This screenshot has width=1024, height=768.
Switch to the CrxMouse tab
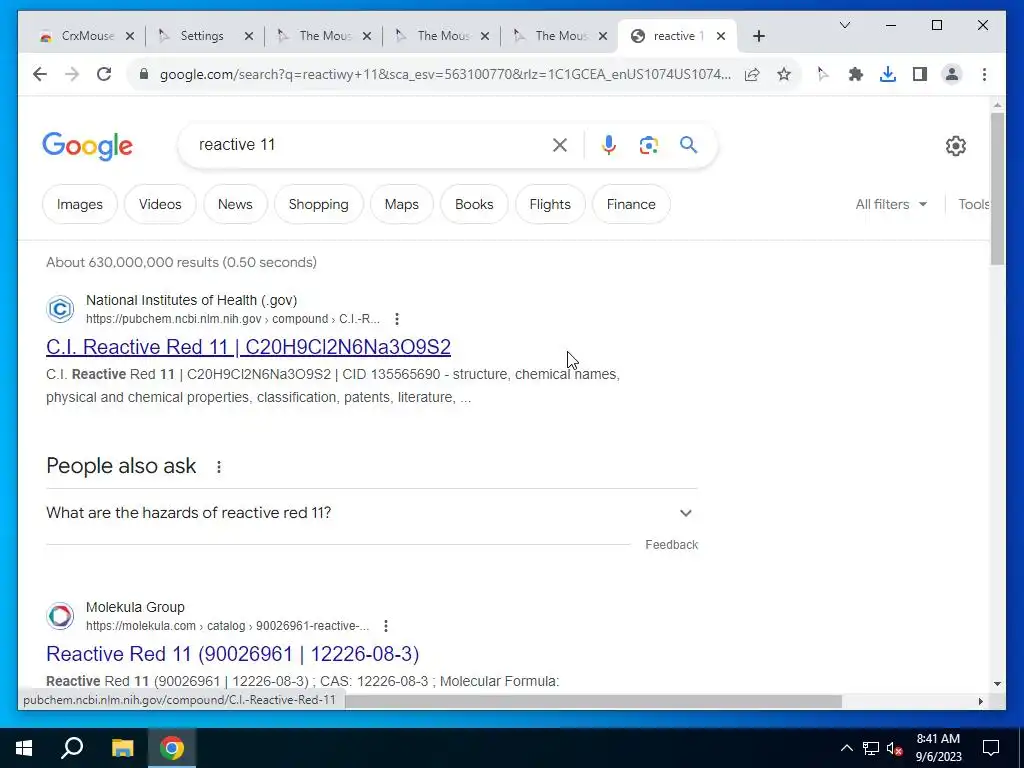click(x=77, y=36)
